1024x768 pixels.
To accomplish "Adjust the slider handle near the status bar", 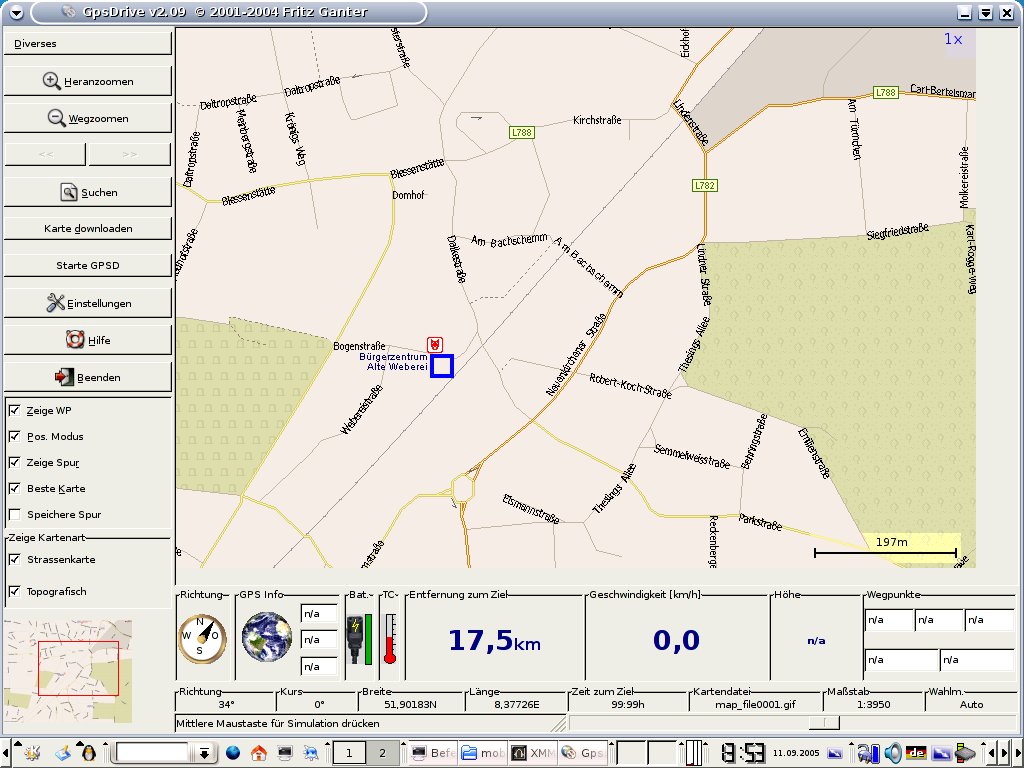I will (824, 722).
